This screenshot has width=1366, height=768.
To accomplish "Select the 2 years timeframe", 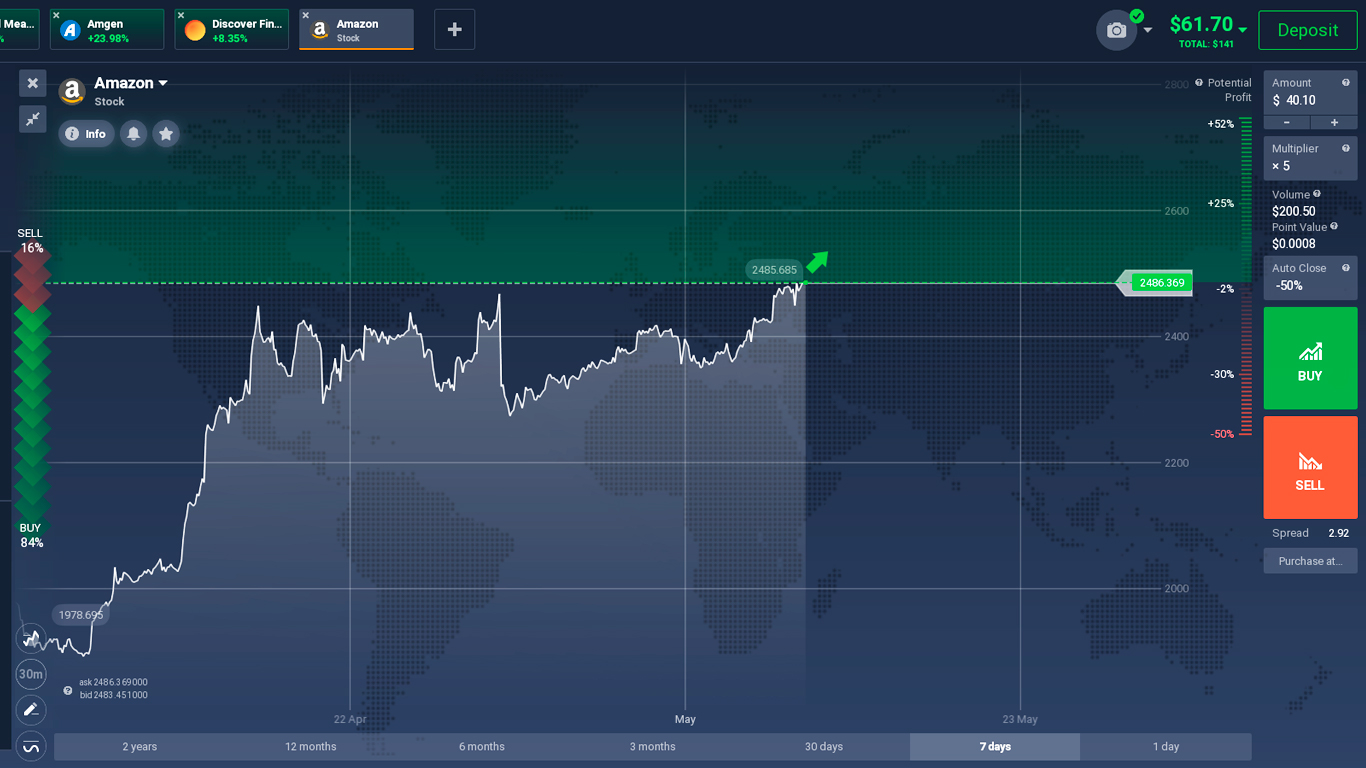I will pos(139,747).
